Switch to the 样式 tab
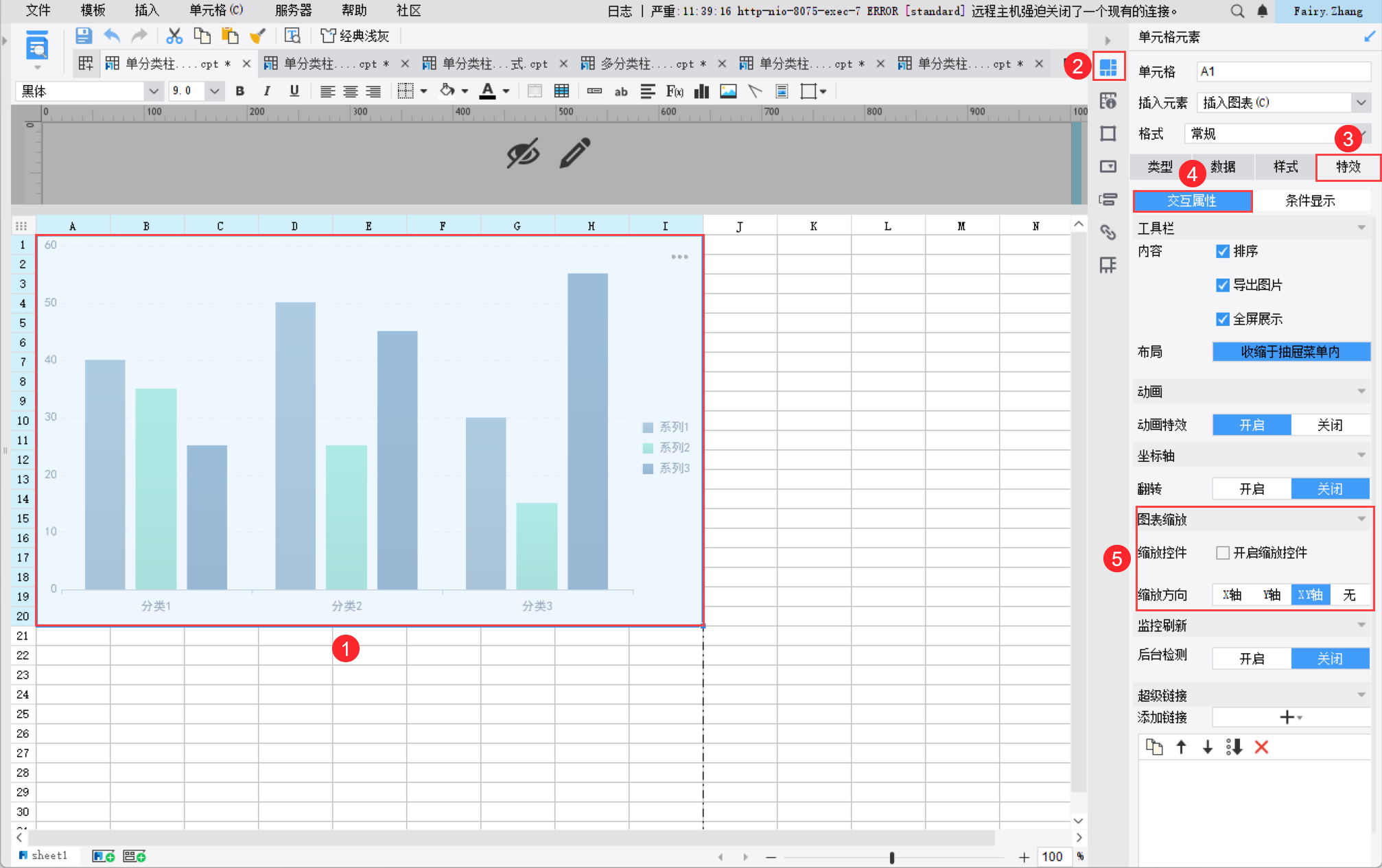The height and width of the screenshot is (868, 1382). (1285, 167)
